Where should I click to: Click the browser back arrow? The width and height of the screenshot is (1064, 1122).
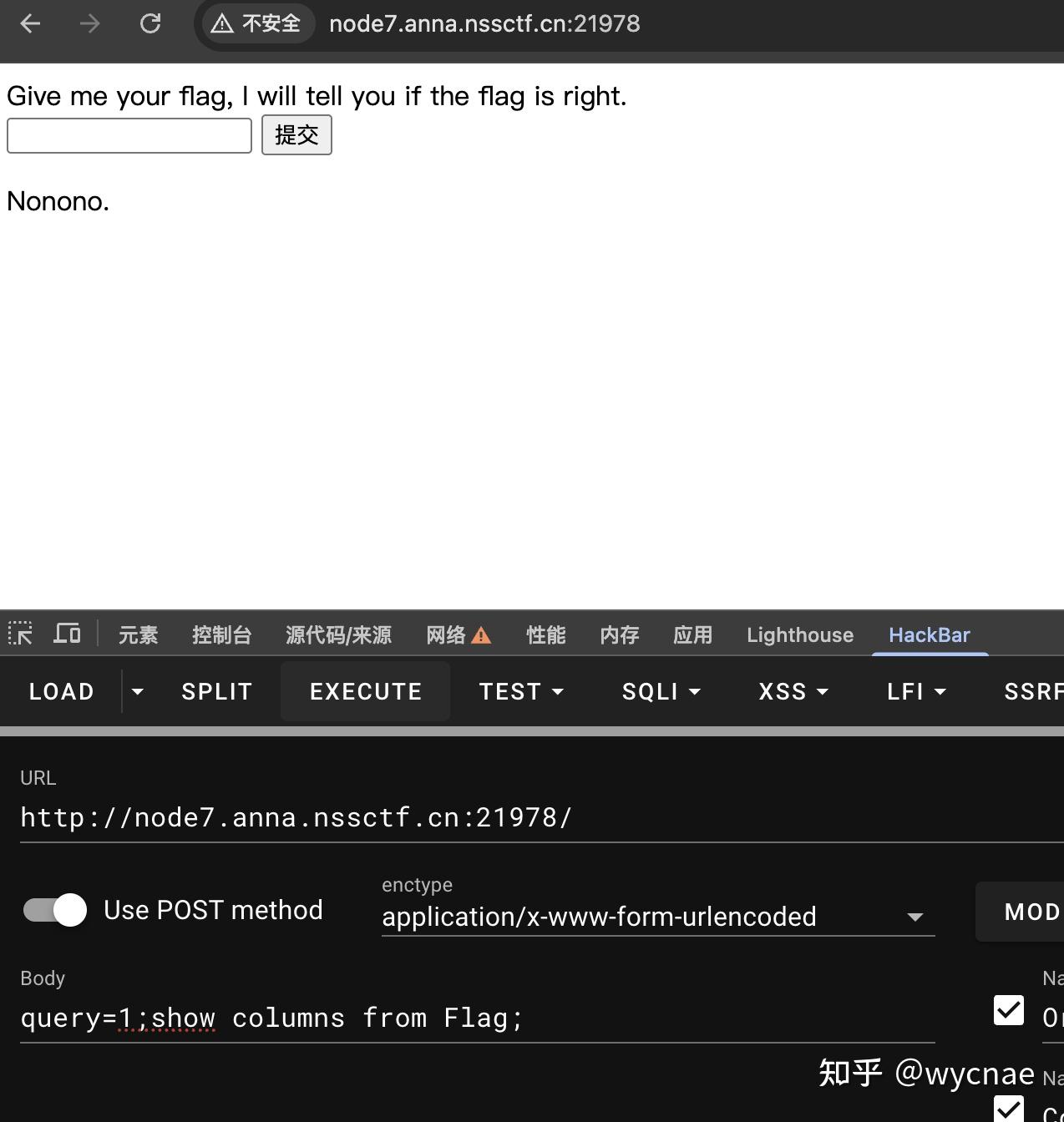[31, 23]
